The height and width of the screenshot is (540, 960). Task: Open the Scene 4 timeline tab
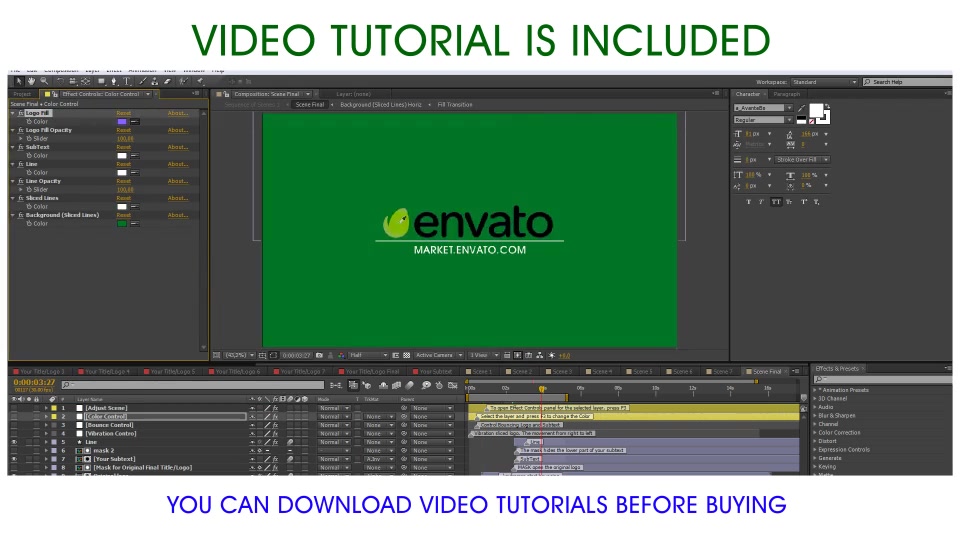(x=599, y=372)
